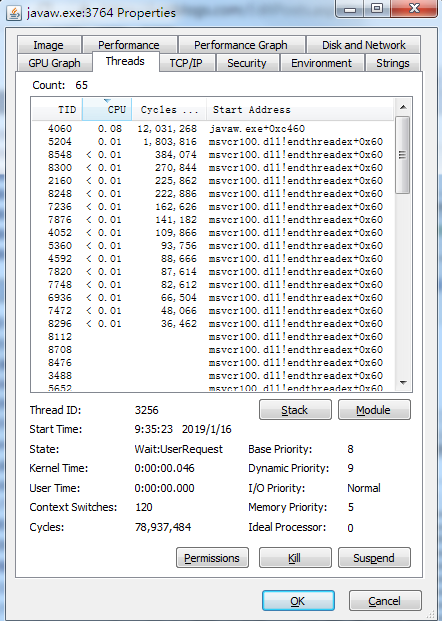Screen dimensions: 442x621
Task: Confirm with the OK button
Action: 298,601
